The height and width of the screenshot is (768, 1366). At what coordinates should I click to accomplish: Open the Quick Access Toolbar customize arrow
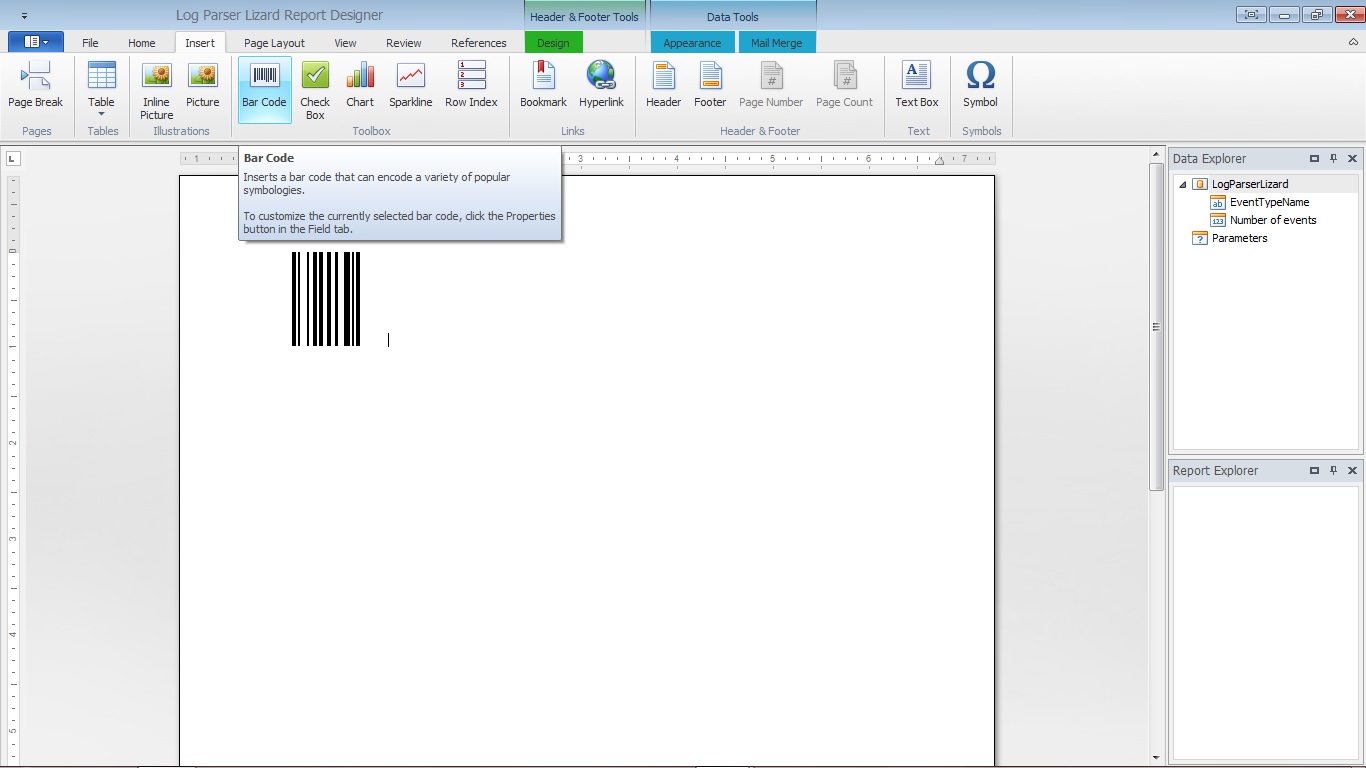coord(24,16)
